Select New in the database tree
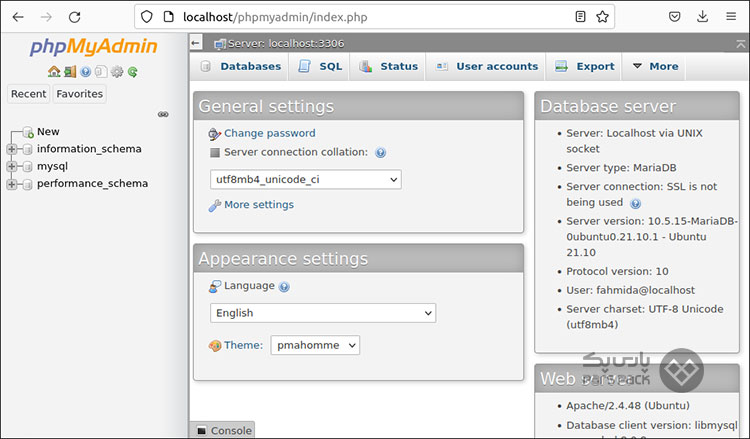This screenshot has height=439, width=750. coord(48,132)
